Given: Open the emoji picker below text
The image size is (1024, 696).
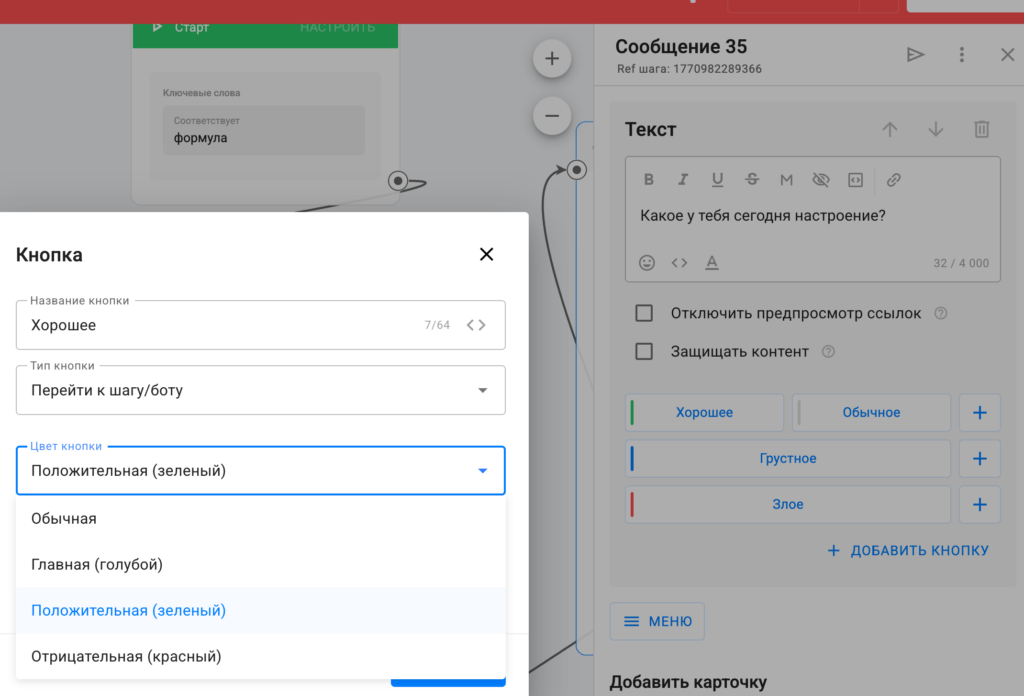Looking at the screenshot, I should (647, 263).
